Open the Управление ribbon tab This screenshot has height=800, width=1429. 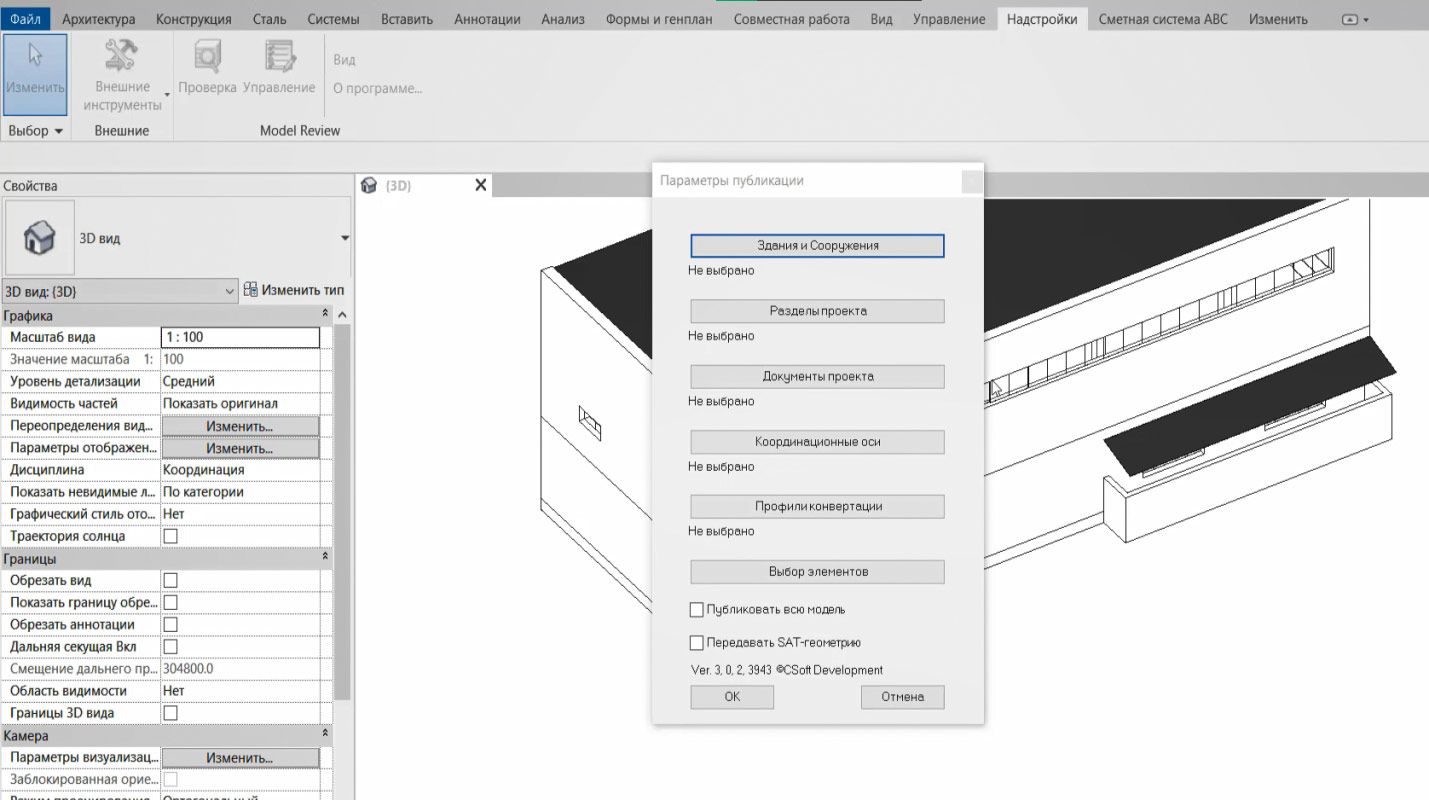tap(949, 19)
